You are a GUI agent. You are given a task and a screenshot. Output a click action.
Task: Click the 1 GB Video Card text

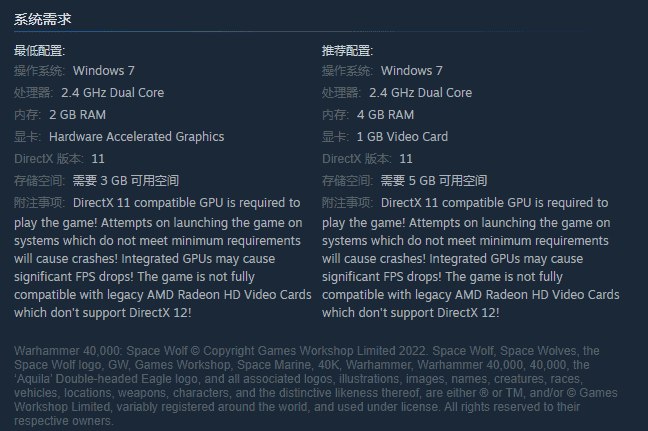402,137
